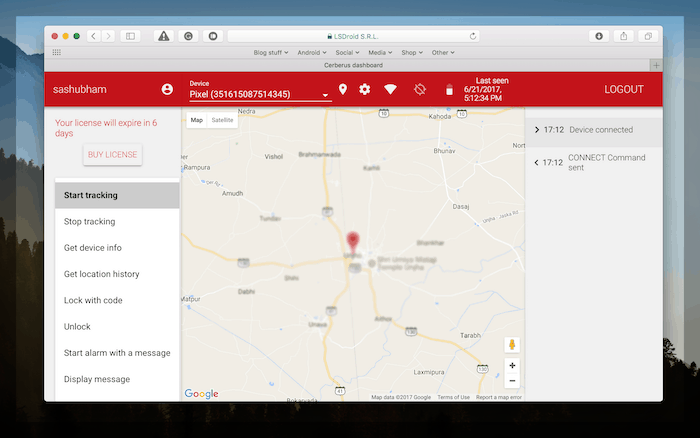
Task: Expand the Shop bookmarks folder
Action: (x=412, y=52)
